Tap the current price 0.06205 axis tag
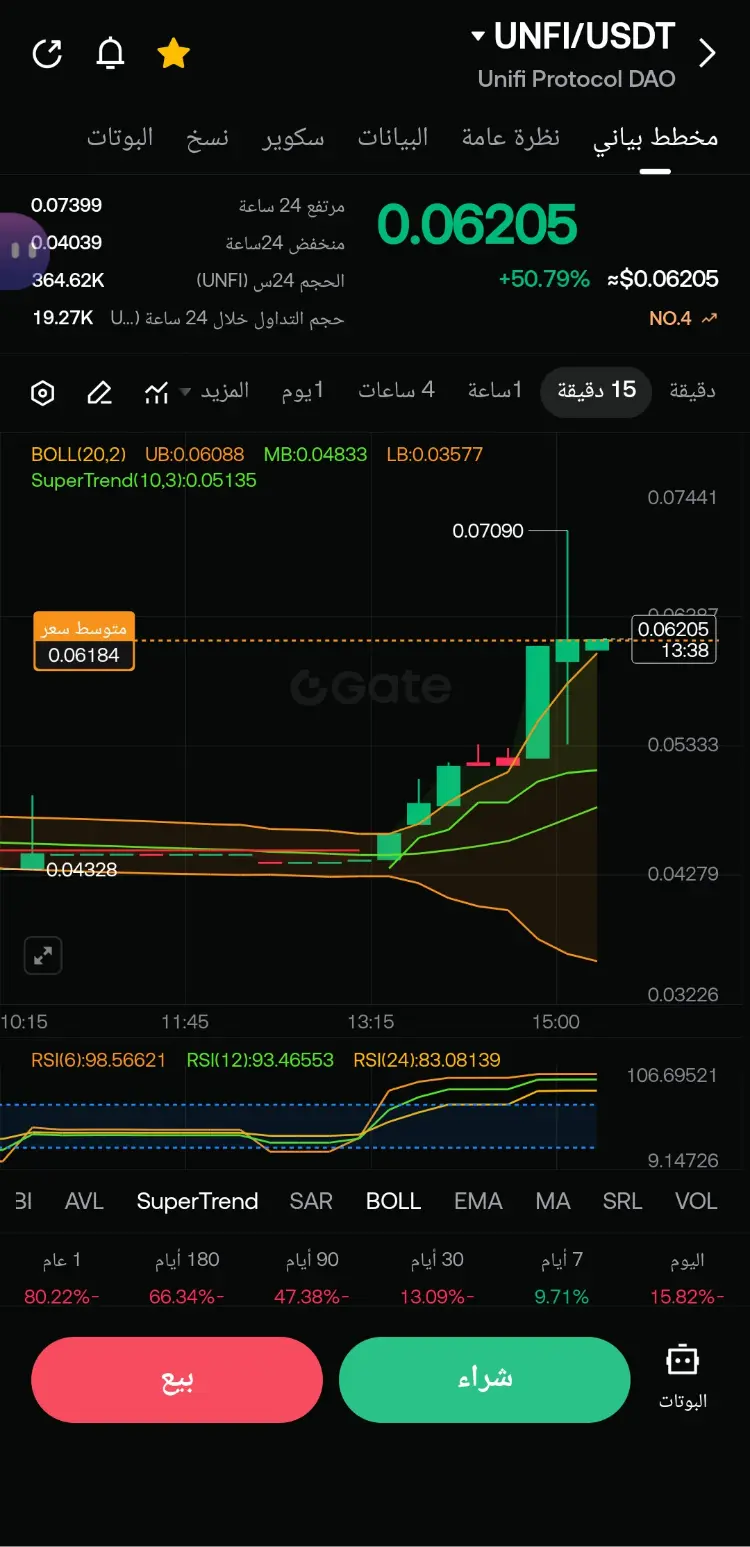Viewport: 750px width, 1547px height. pos(674,639)
